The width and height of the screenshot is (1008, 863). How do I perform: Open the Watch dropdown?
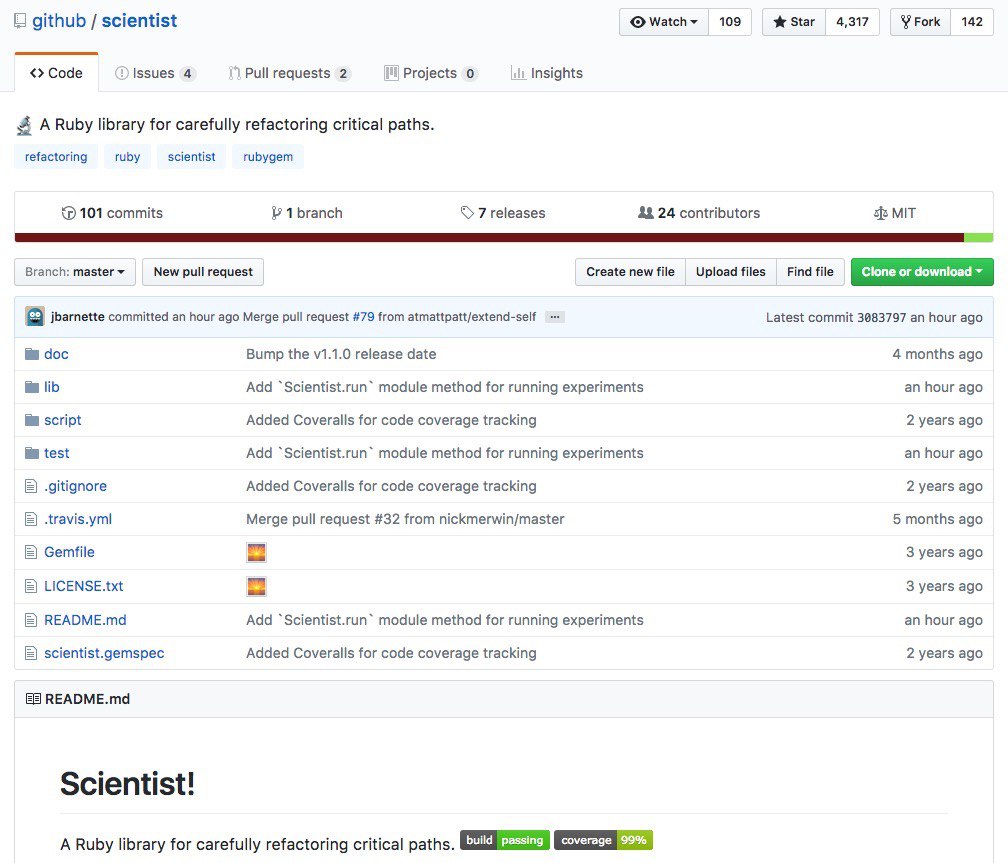click(x=664, y=22)
